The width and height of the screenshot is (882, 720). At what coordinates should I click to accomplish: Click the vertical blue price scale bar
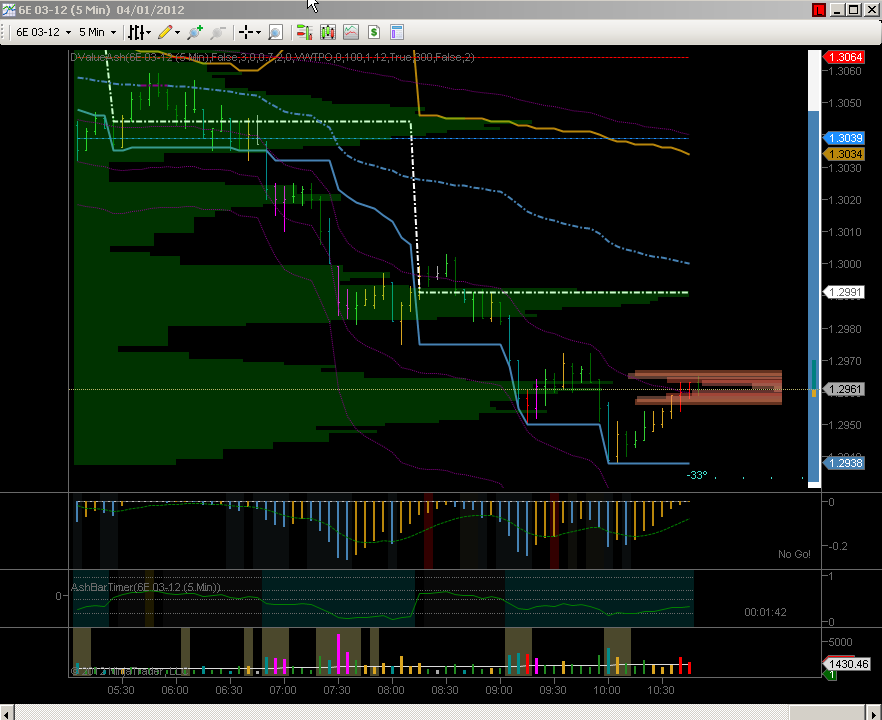[814, 296]
